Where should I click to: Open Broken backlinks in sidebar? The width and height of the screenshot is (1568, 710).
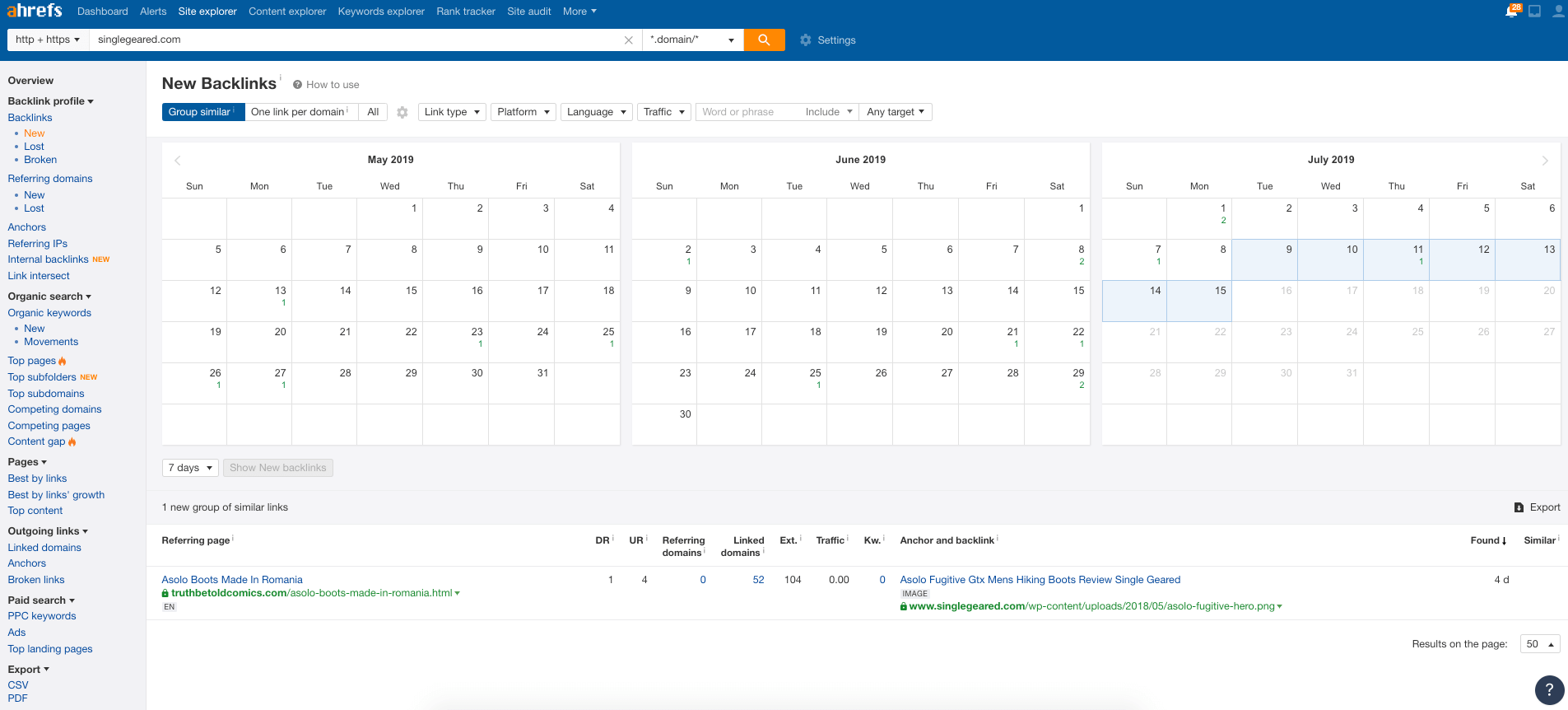[x=40, y=160]
